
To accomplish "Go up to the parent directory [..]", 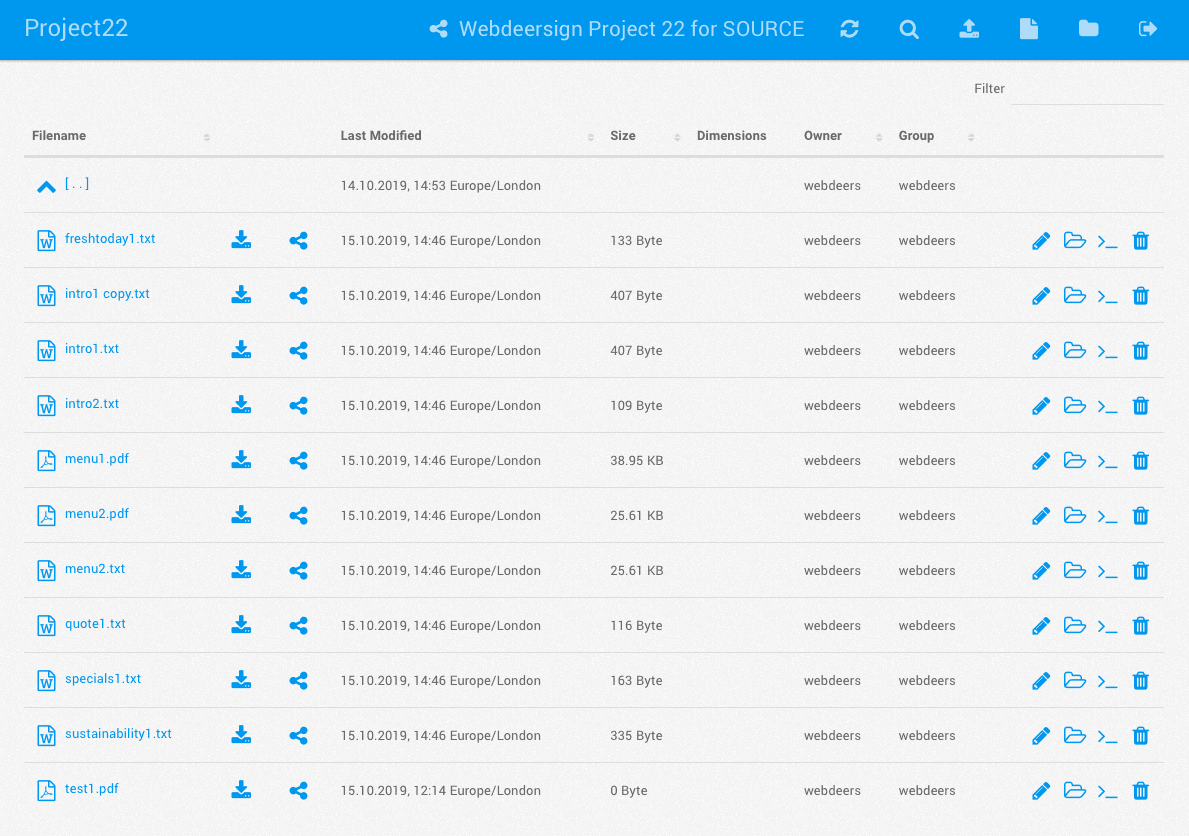I will pyautogui.click(x=76, y=185).
